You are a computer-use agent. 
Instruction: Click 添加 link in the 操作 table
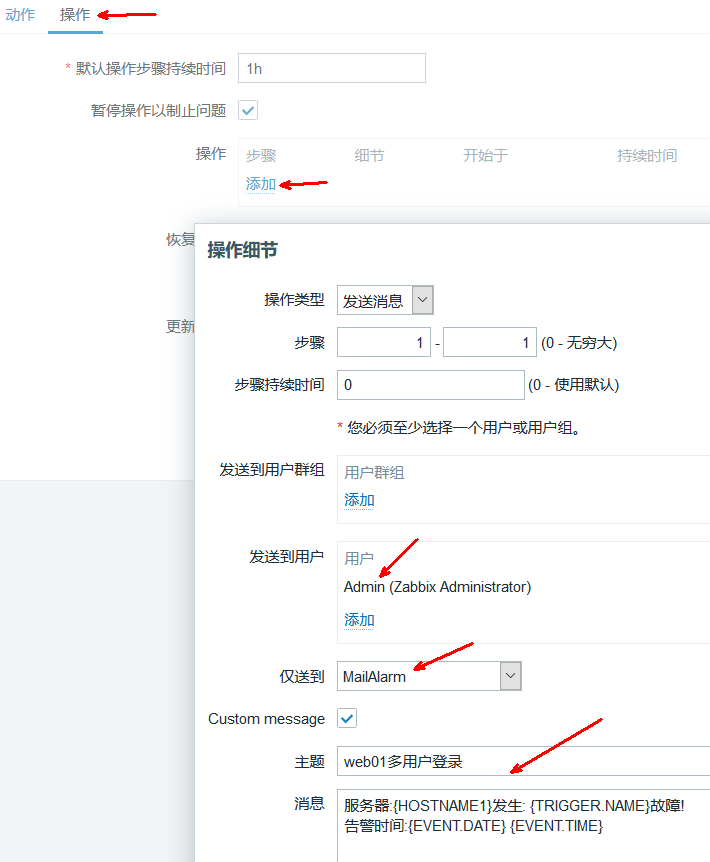(x=261, y=184)
